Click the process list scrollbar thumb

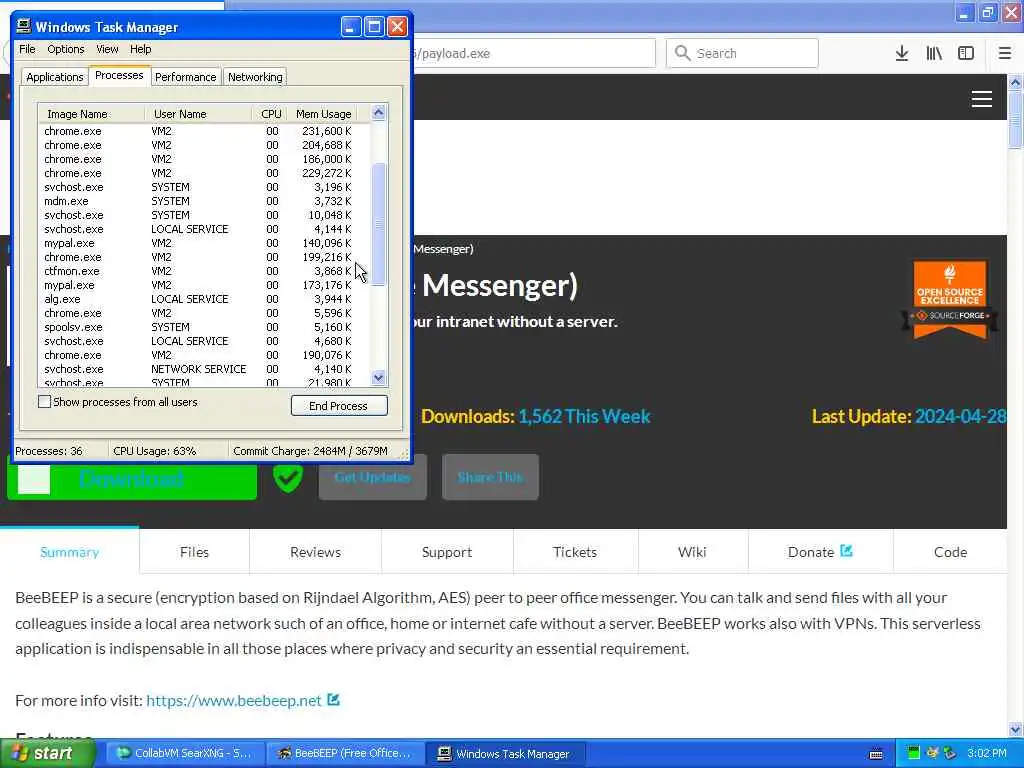pyautogui.click(x=379, y=224)
